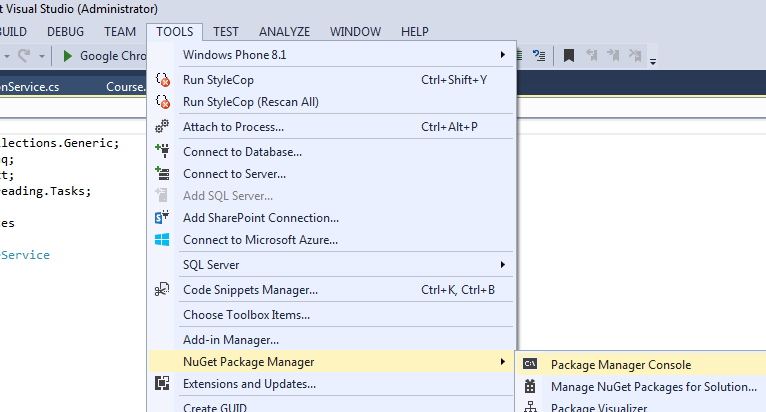The height and width of the screenshot is (412, 766).
Task: Click the bookmark icon in the toolbar
Action: pos(569,56)
